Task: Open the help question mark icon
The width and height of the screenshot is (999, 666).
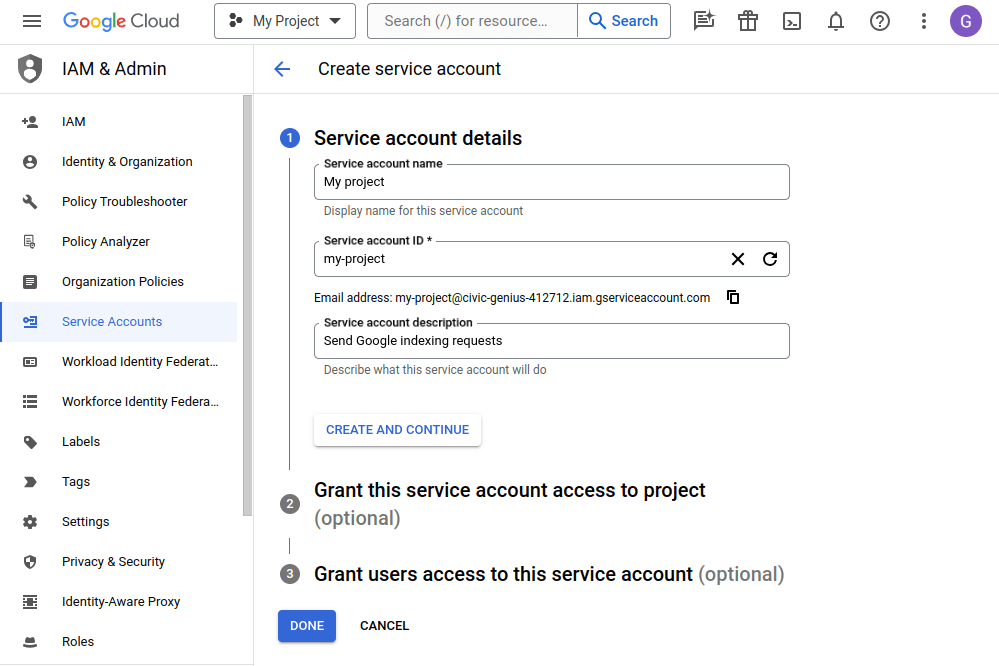Action: (880, 21)
